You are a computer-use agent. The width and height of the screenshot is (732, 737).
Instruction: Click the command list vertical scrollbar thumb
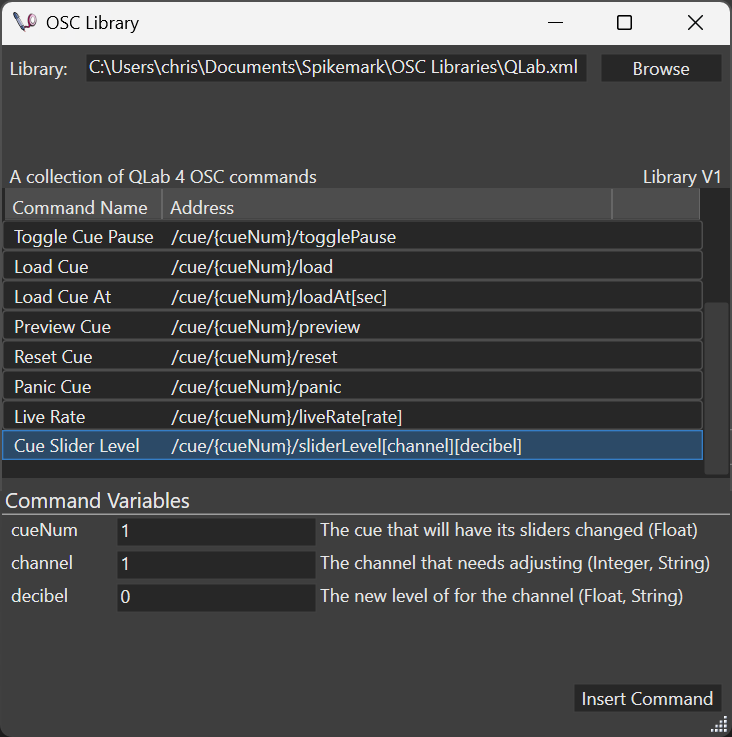coord(716,388)
